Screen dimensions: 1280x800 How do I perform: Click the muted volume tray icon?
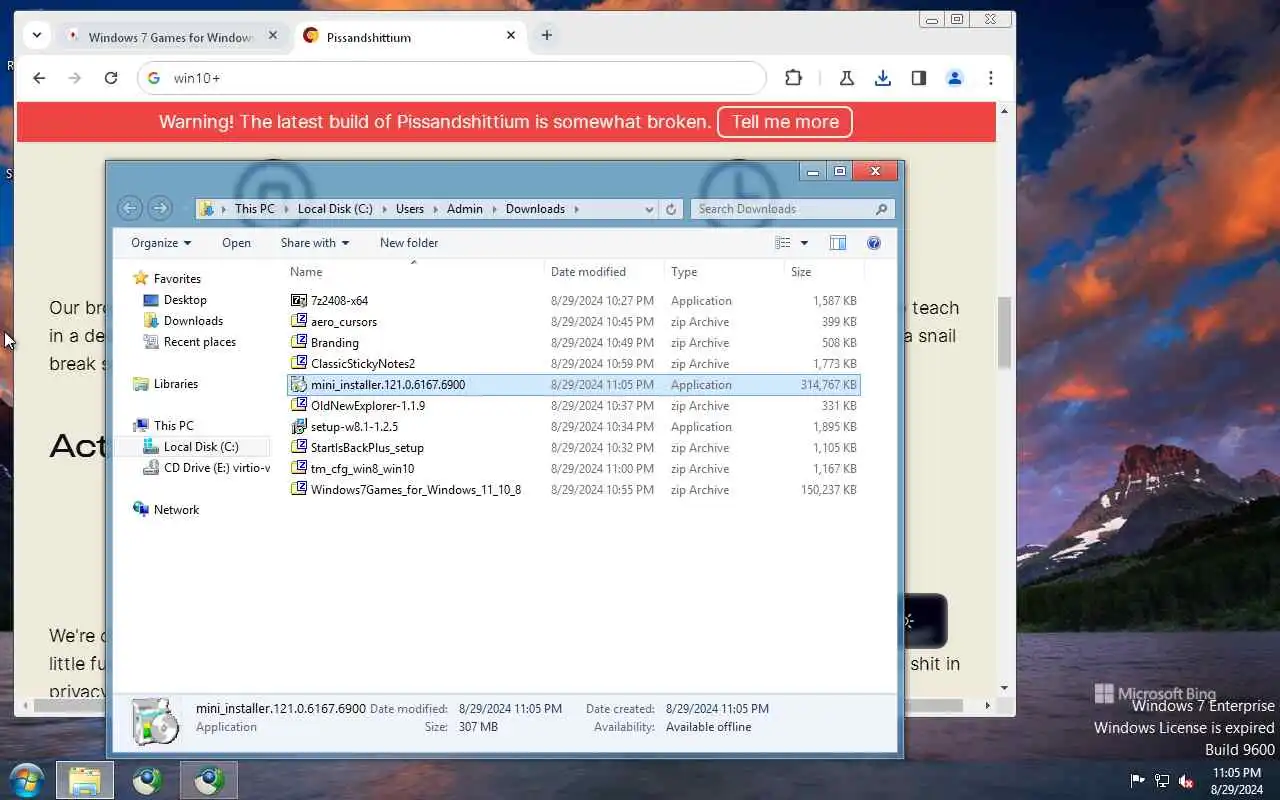coord(1186,781)
